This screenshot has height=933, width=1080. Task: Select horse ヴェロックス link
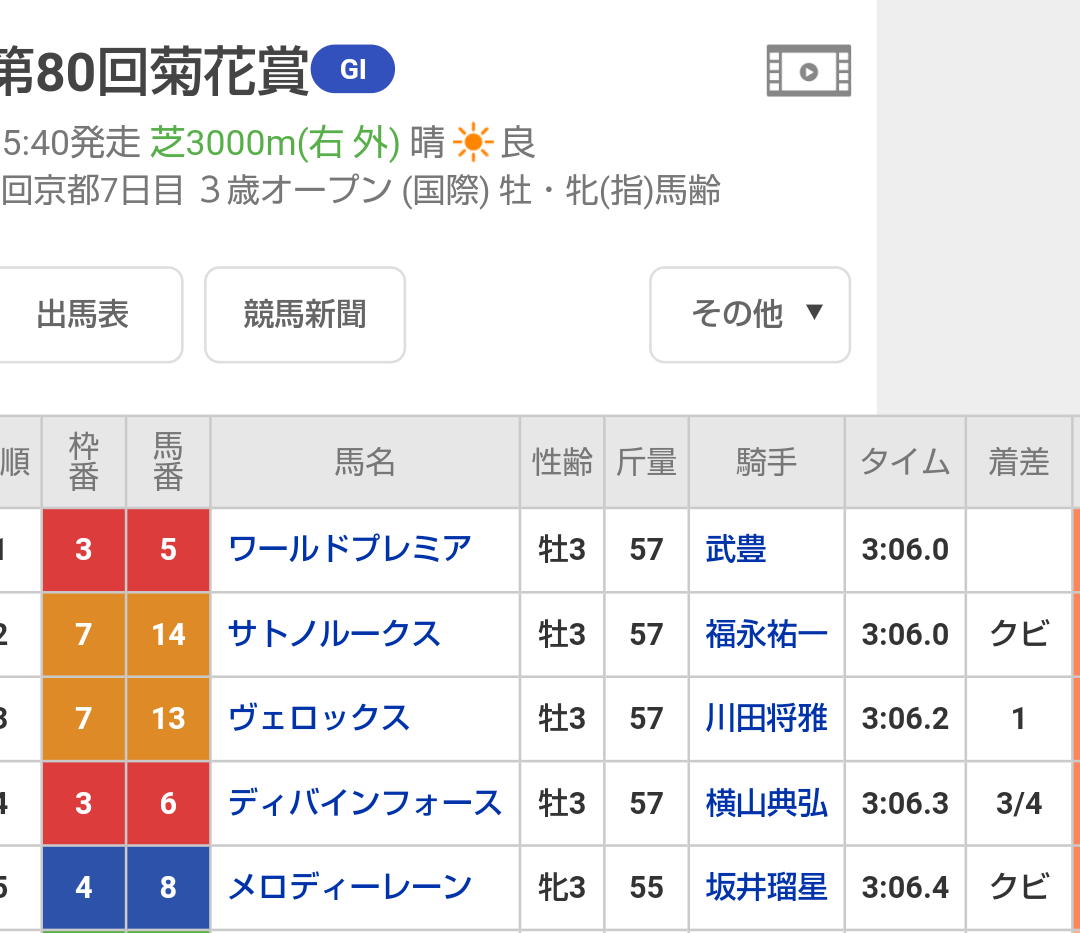319,718
